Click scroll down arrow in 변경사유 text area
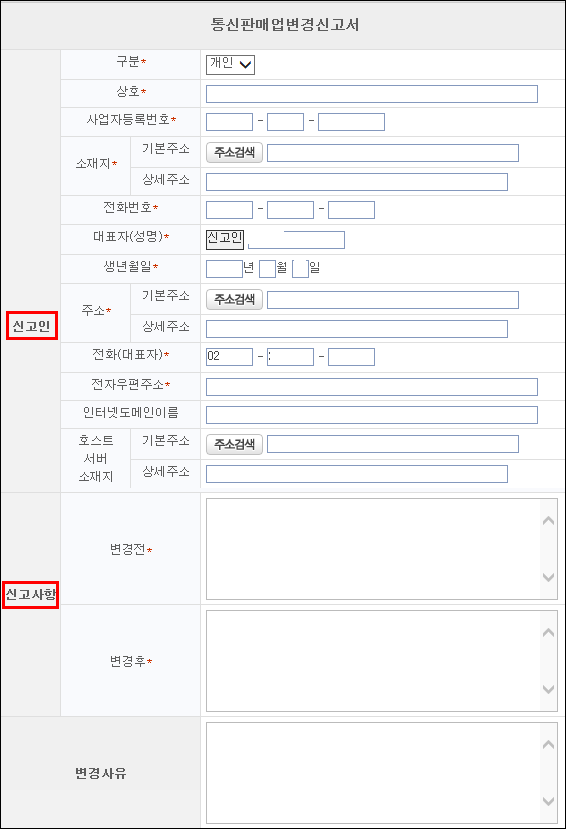566x829 pixels. pos(549,802)
